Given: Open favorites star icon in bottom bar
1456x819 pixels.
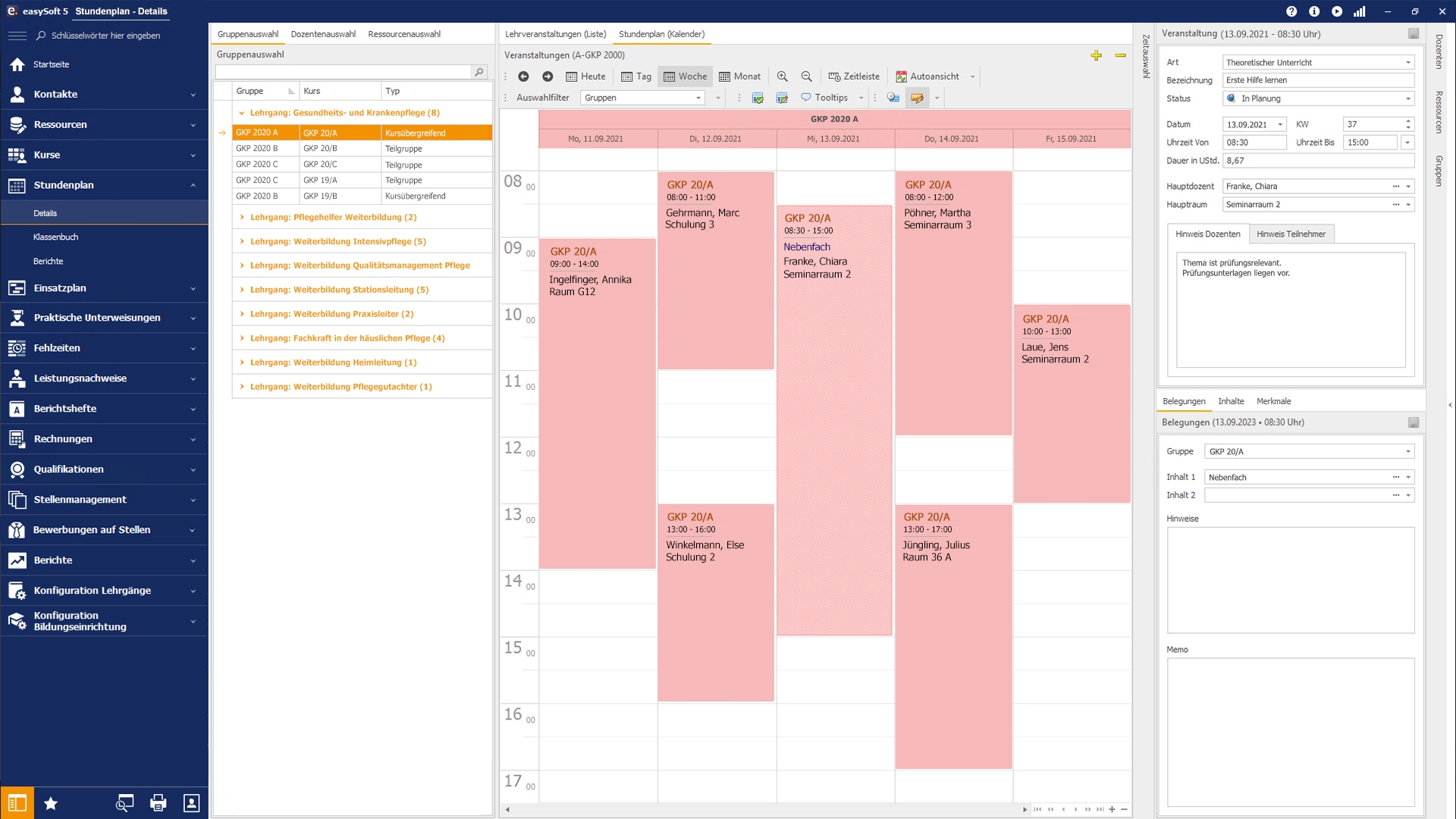Looking at the screenshot, I should pyautogui.click(x=51, y=803).
